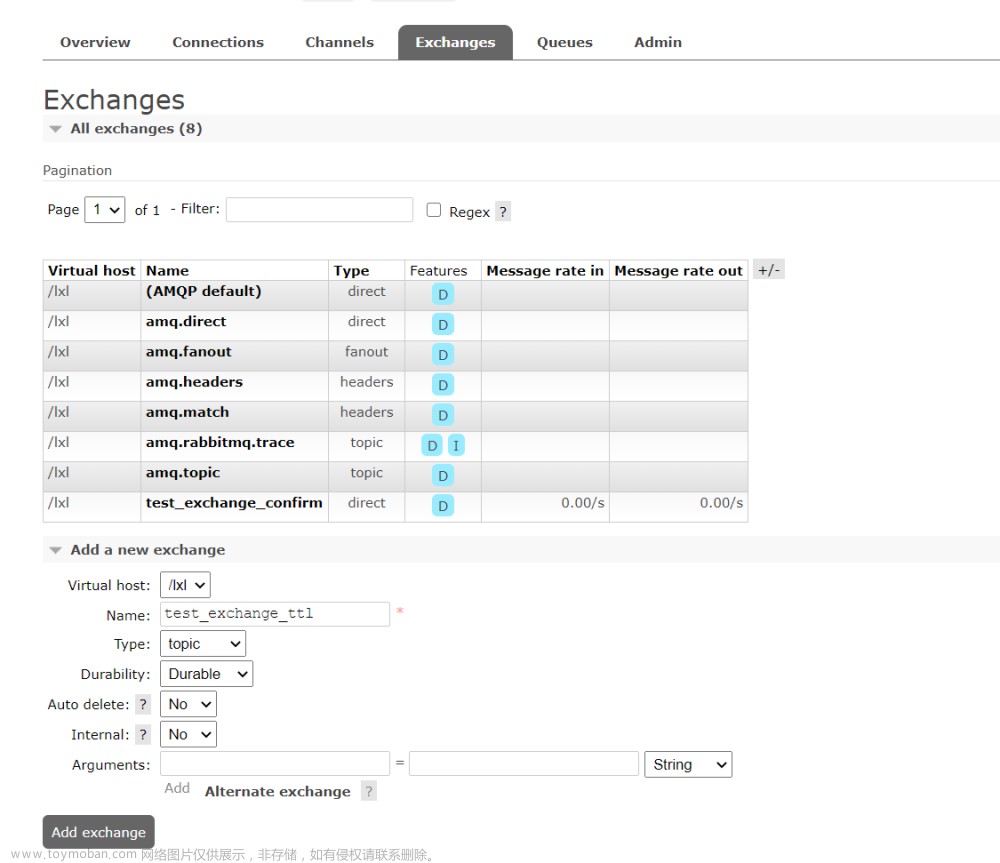Open the Durability dropdown
This screenshot has width=1000, height=863.
[207, 674]
